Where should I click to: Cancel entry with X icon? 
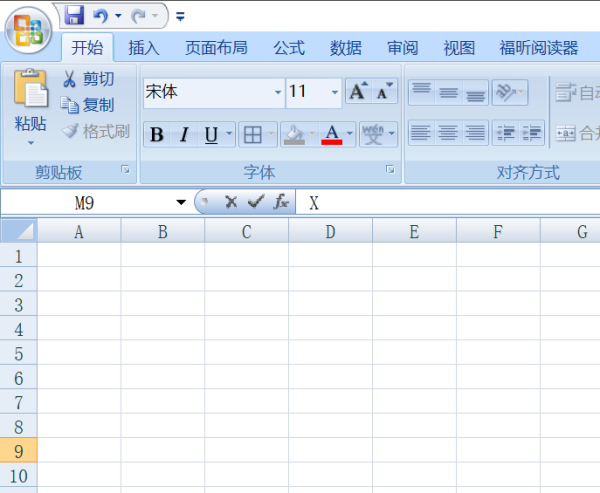231,202
